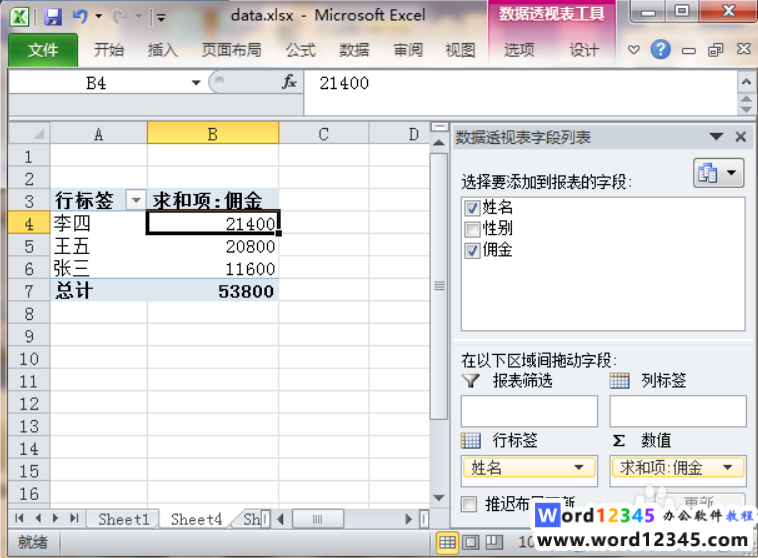Select cell containing 李四
This screenshot has height=558, width=758.
(98, 223)
